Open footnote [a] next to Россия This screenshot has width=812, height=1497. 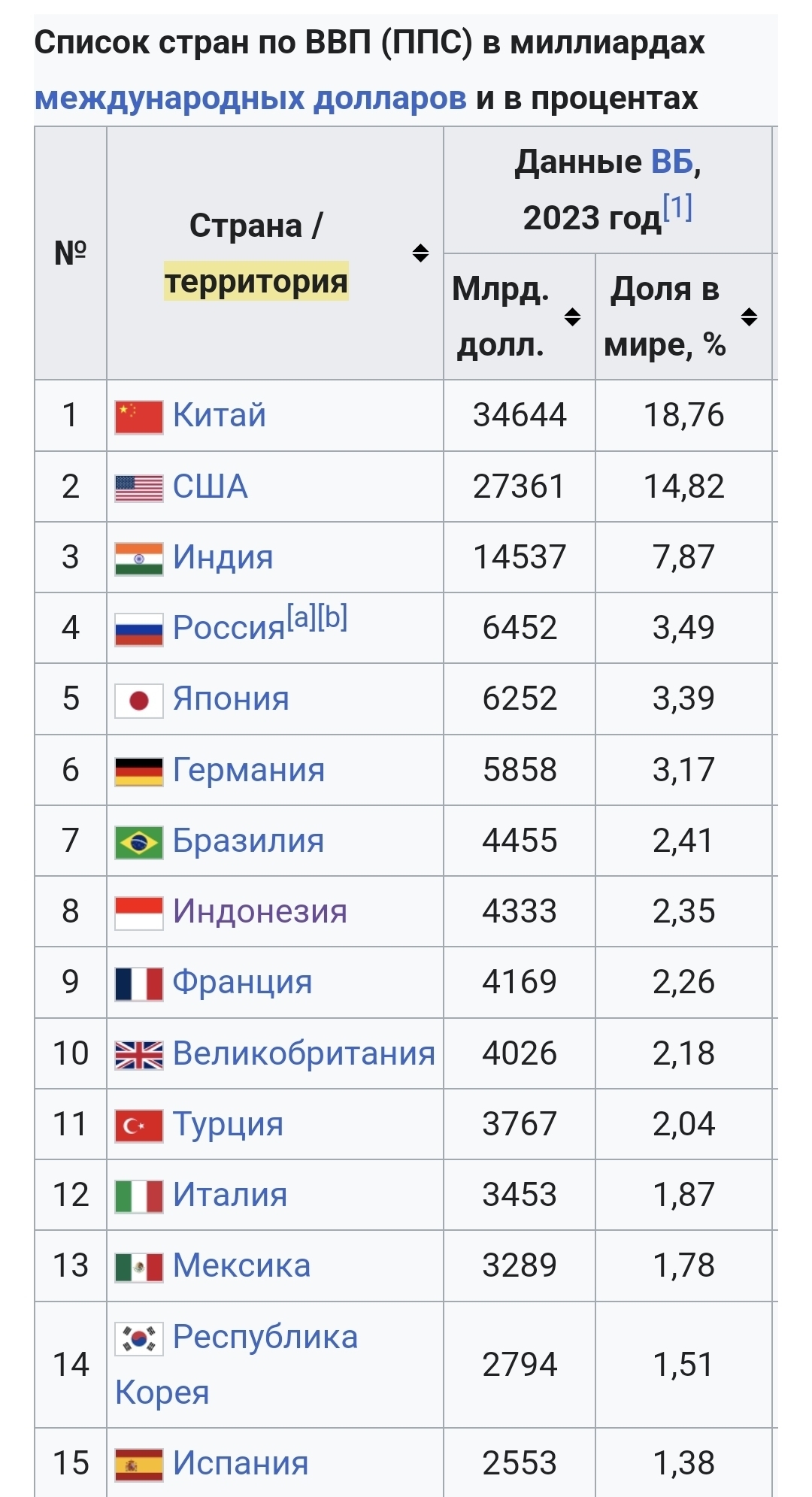[301, 617]
